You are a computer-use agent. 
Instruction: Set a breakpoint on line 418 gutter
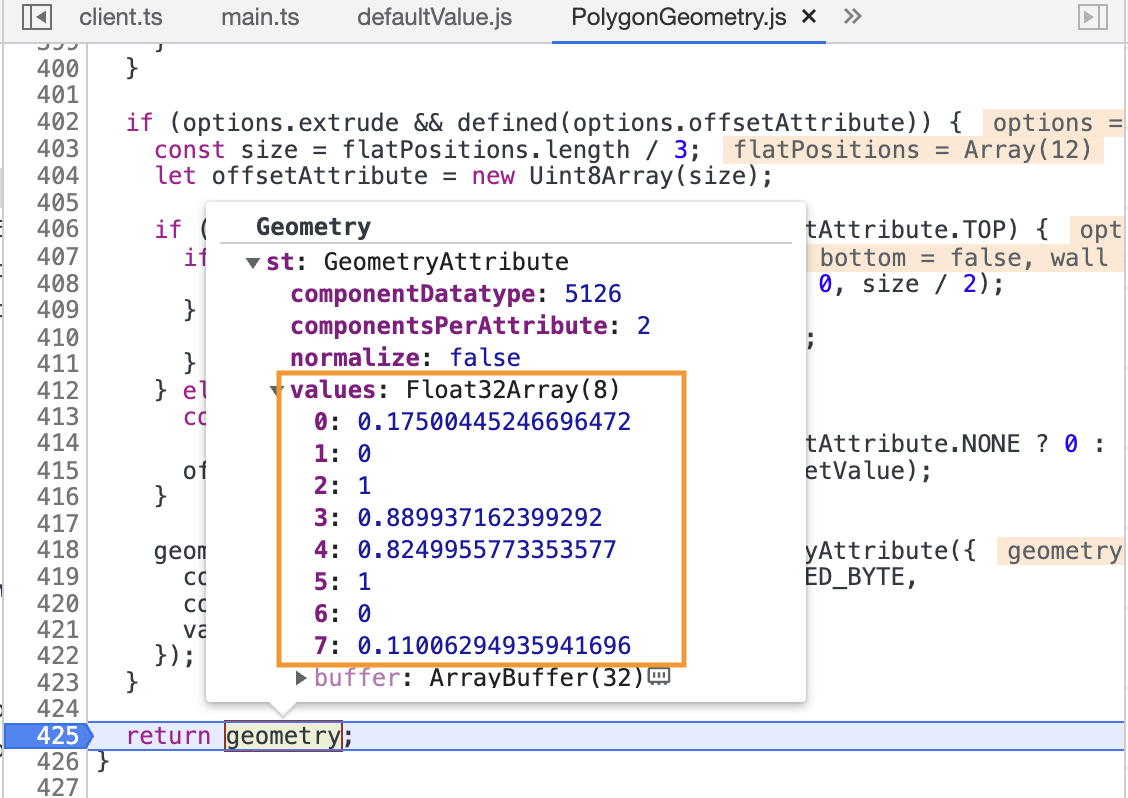pyautogui.click(x=60, y=551)
